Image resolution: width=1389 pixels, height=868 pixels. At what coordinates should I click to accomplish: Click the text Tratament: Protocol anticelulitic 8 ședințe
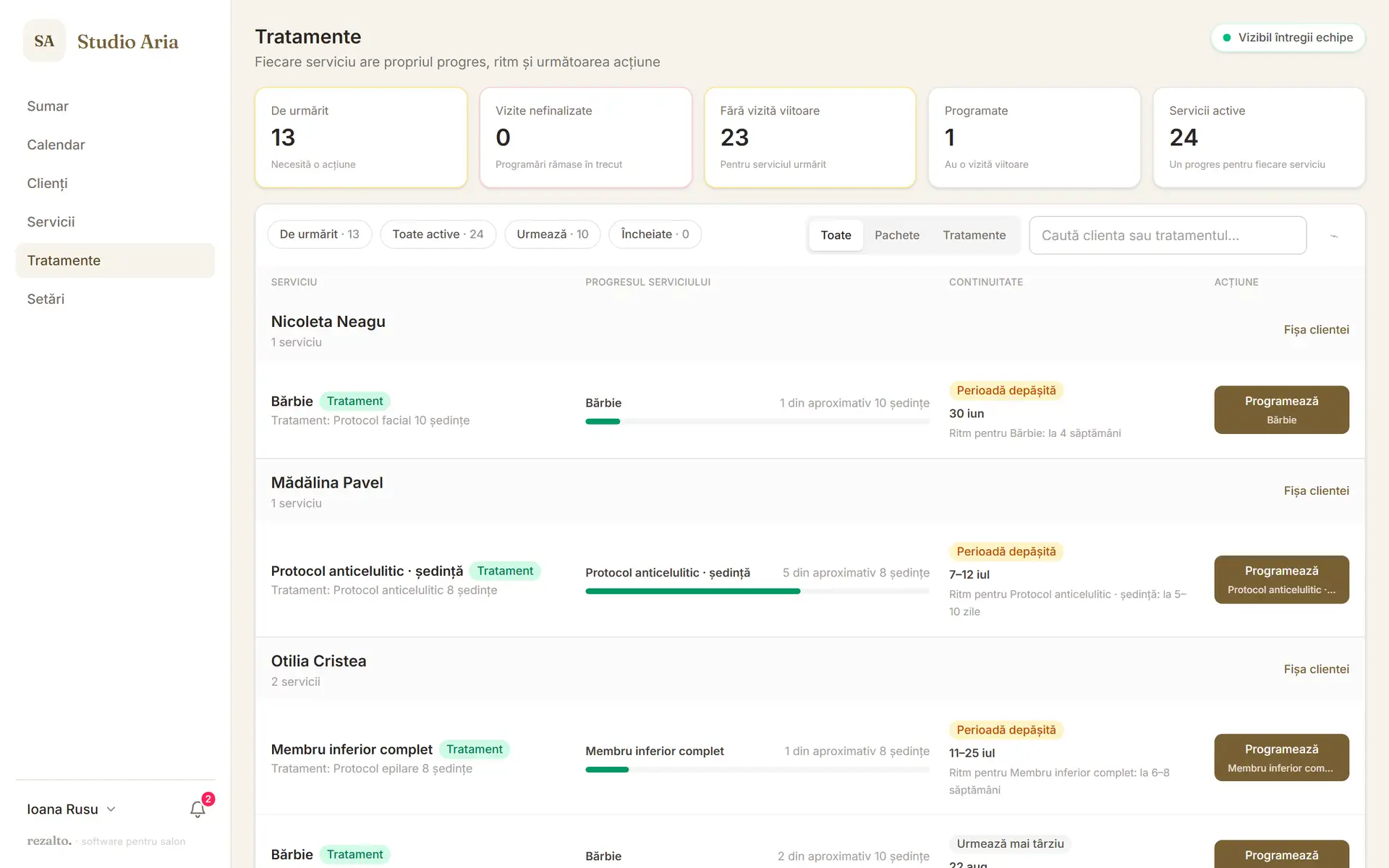click(x=384, y=590)
